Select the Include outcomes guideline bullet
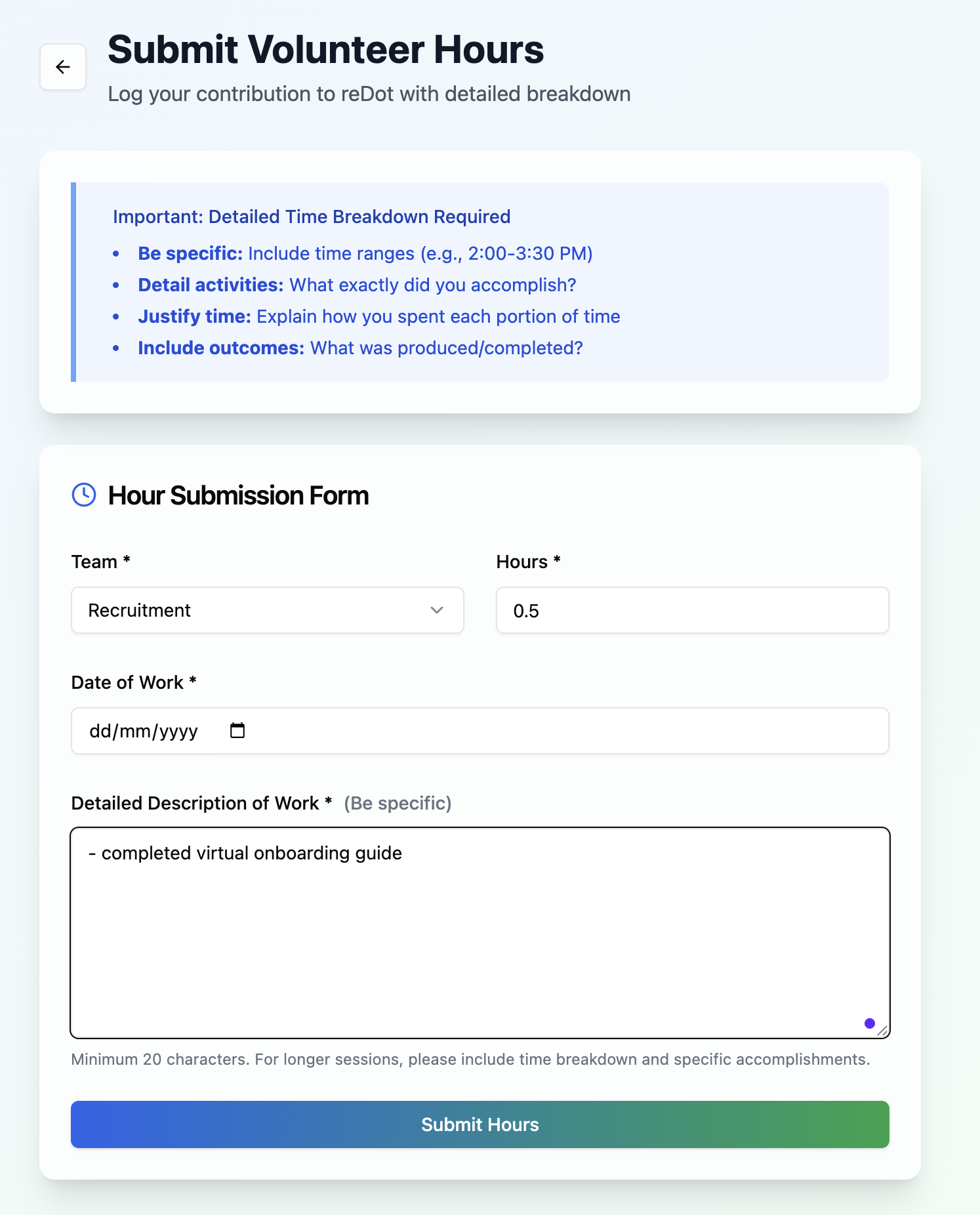The width and height of the screenshot is (980, 1215). [x=360, y=348]
